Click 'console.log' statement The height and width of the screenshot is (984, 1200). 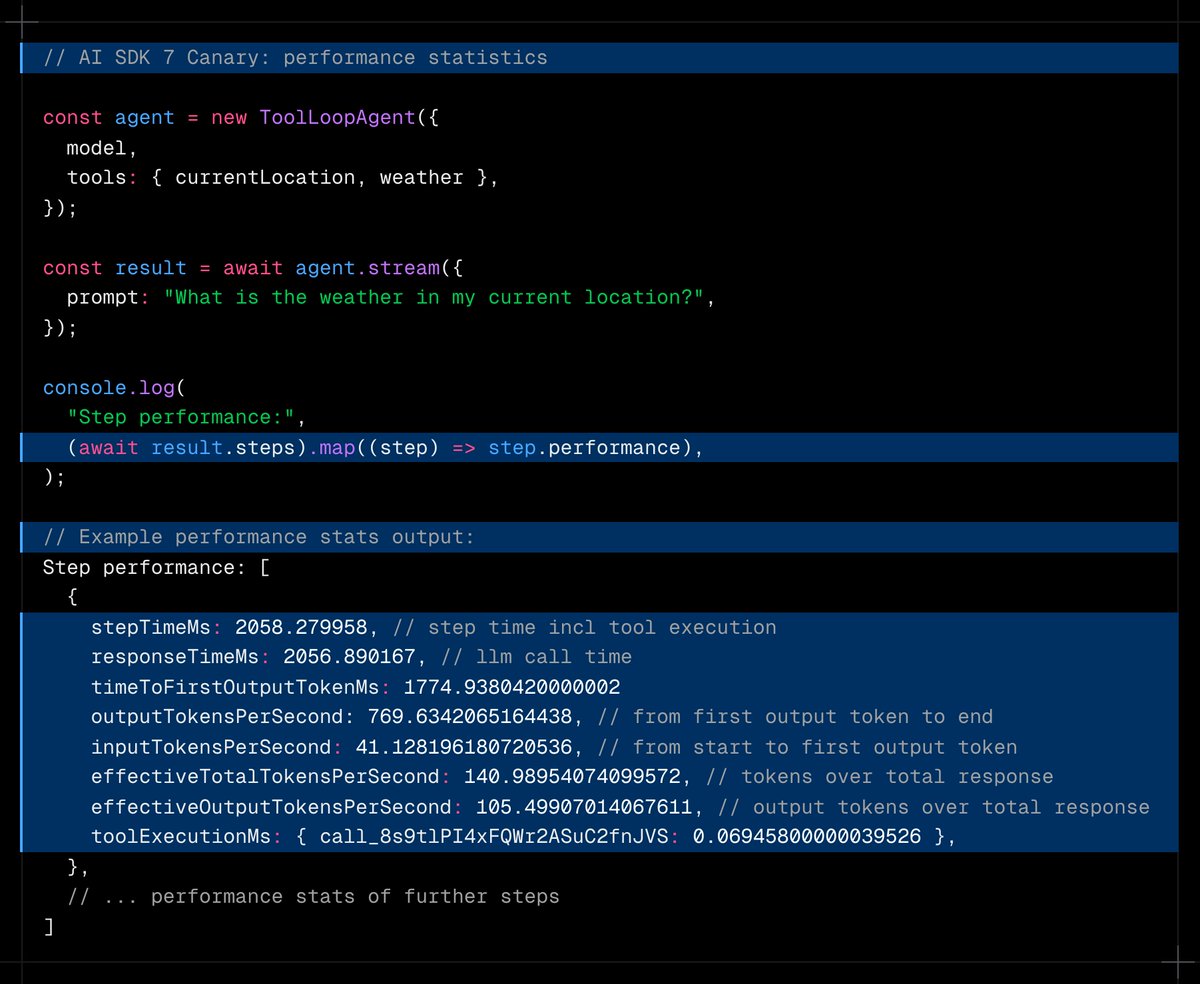pos(108,387)
